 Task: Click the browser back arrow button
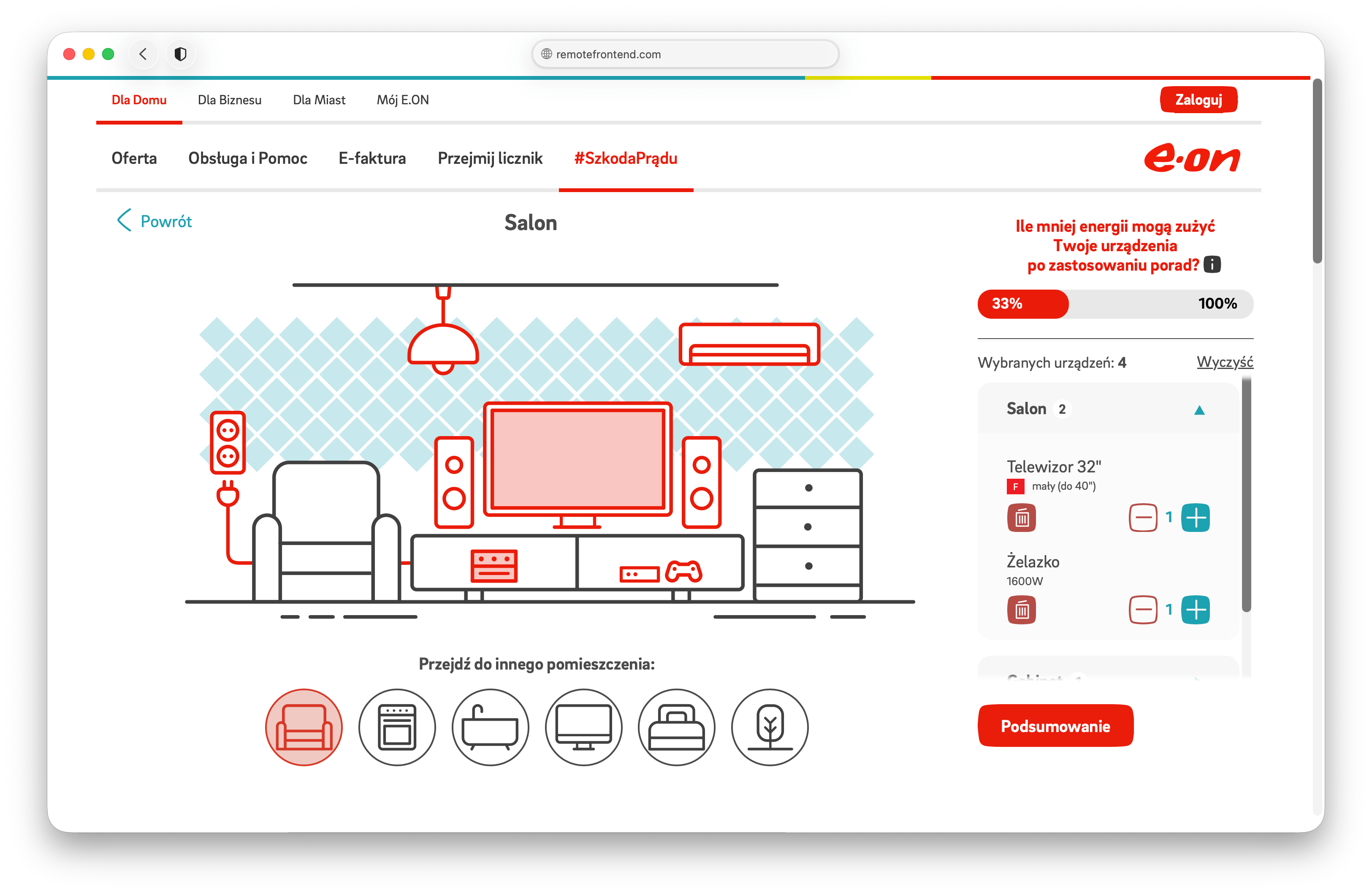144,54
